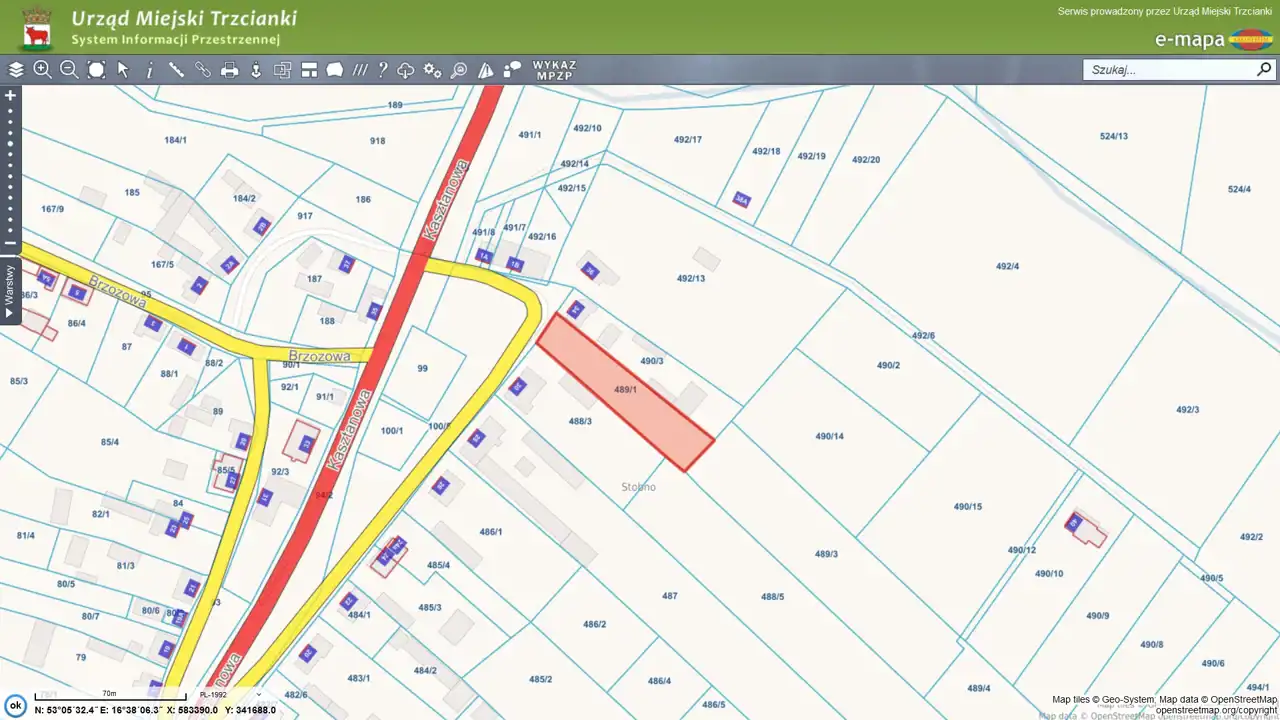Open the openstreetmap.org/copyright link
Screen dimensions: 1280x720
click(x=1216, y=710)
